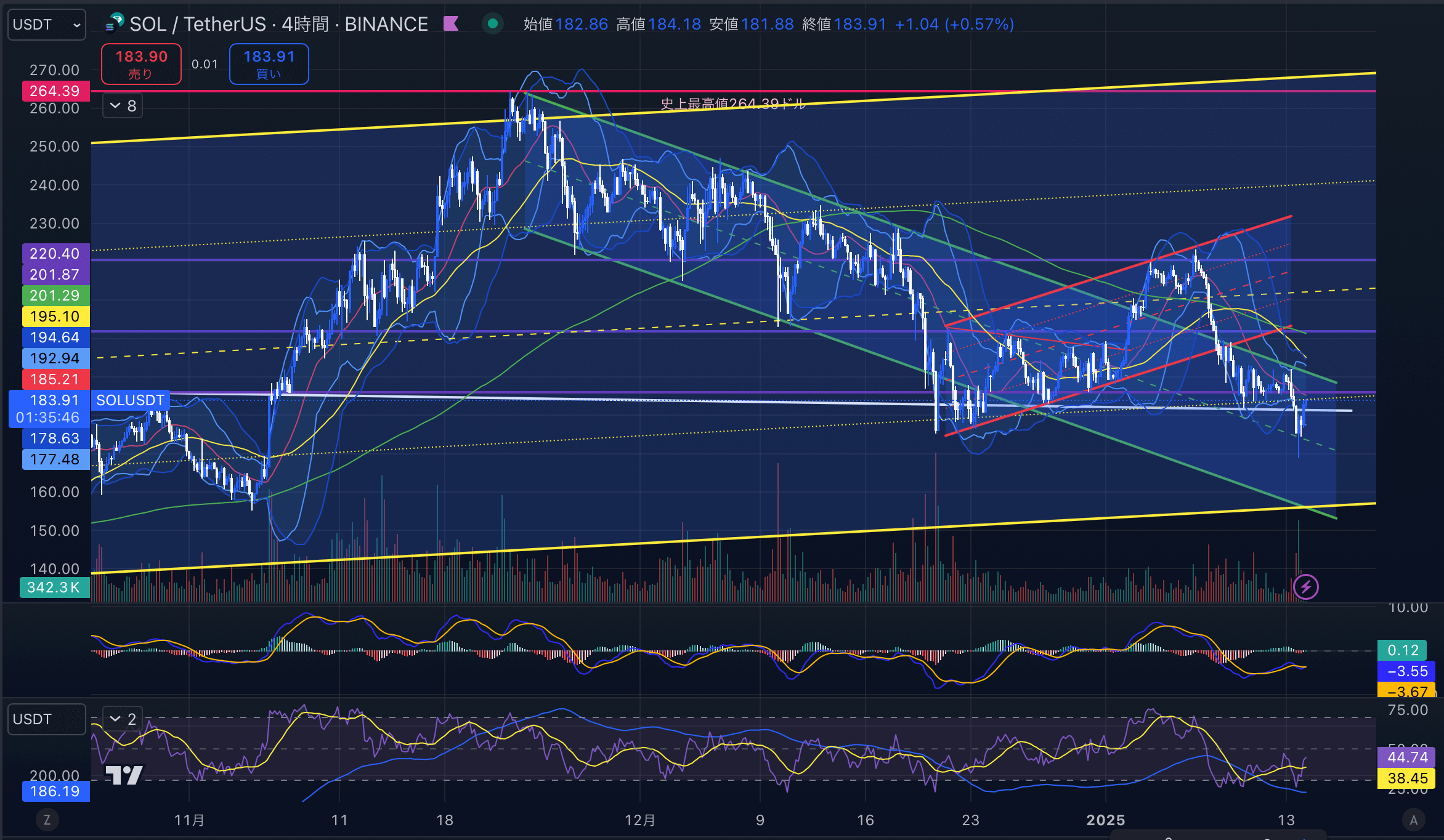Click the TradingView logo in RSI pane
Screen dimensions: 1444x840
point(124,775)
